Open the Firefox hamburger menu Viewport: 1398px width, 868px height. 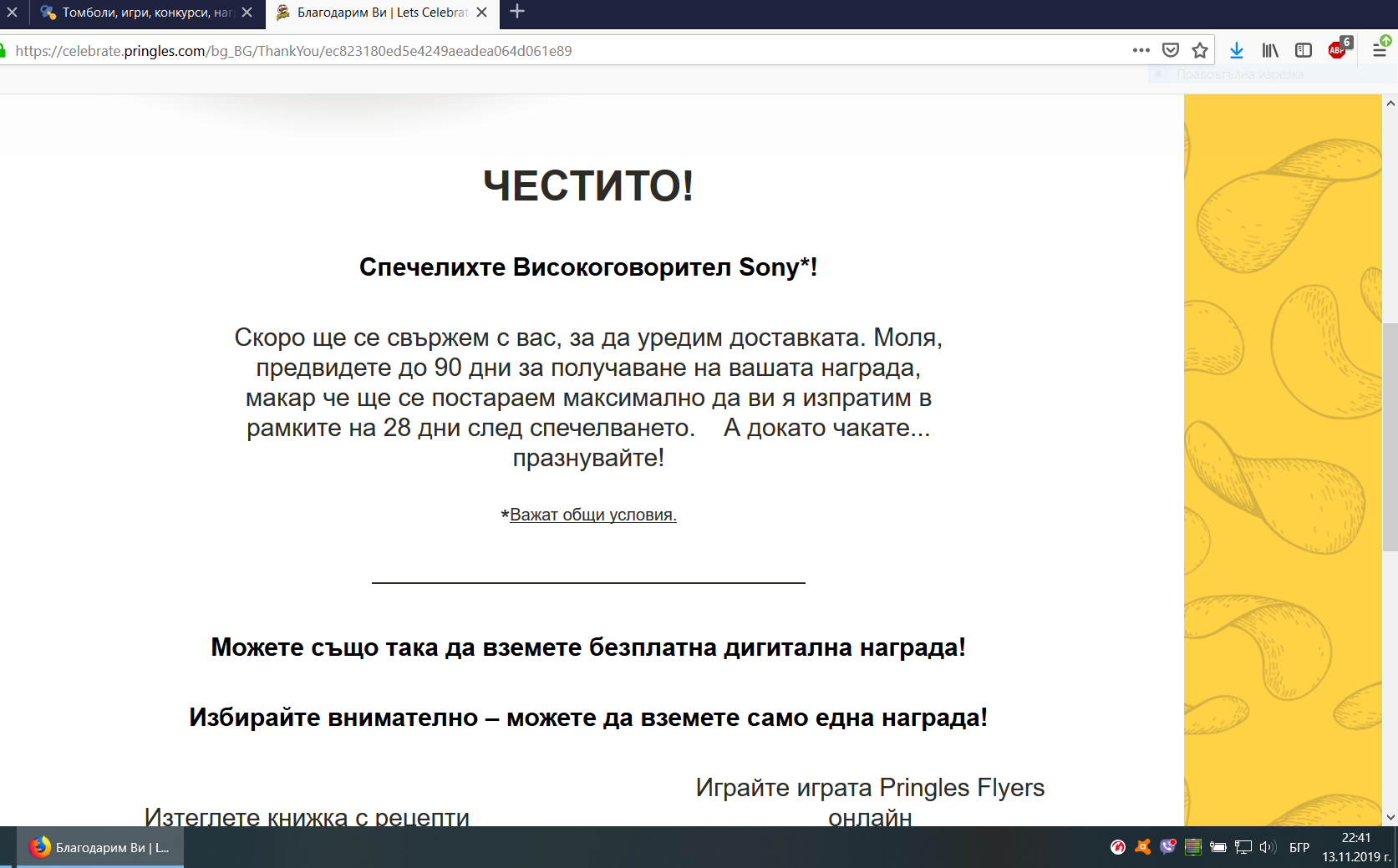[x=1380, y=50]
